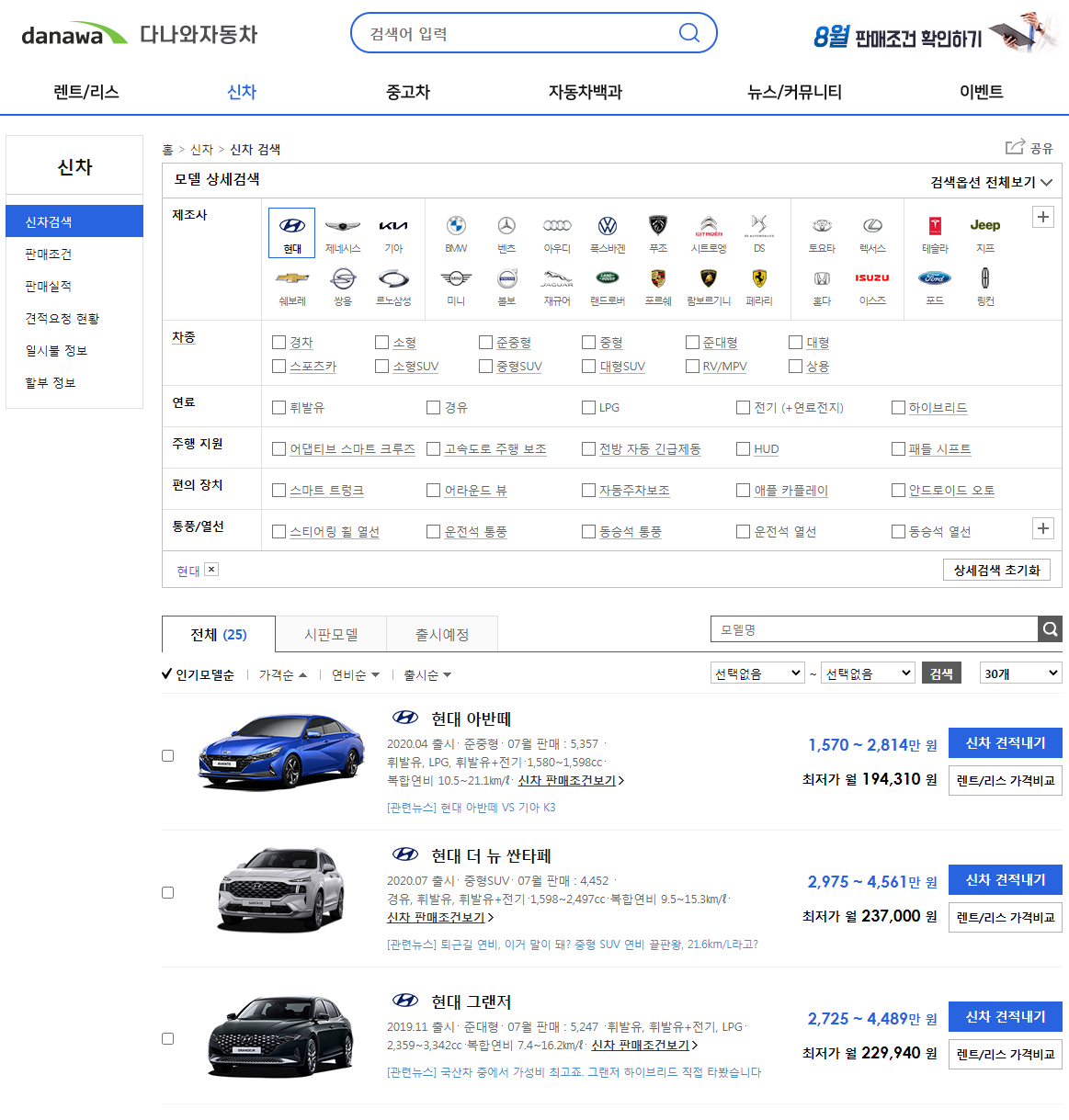Enable the HUD driving support checkbox

[x=744, y=449]
